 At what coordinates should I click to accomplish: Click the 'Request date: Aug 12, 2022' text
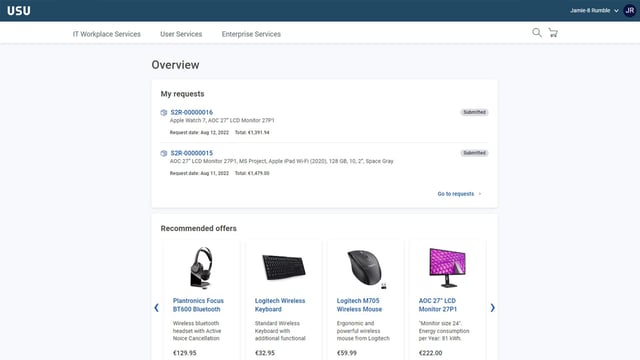click(199, 133)
